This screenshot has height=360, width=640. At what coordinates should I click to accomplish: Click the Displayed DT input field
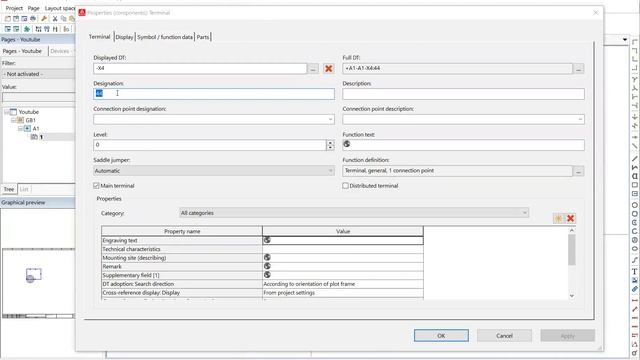coord(200,68)
